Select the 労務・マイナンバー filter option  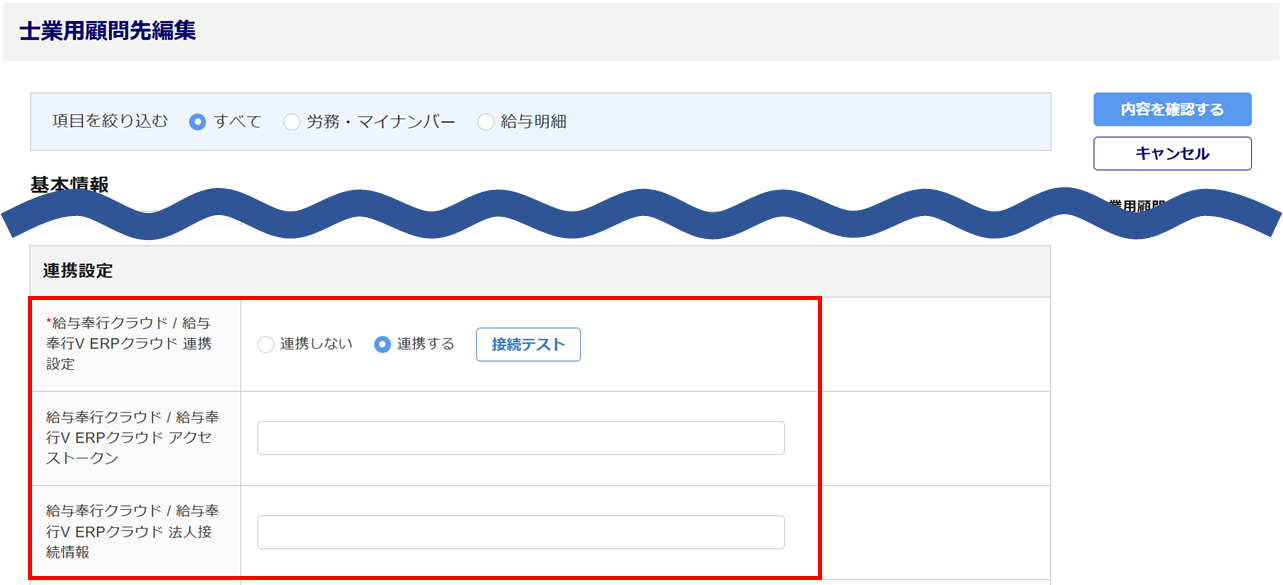click(x=291, y=122)
